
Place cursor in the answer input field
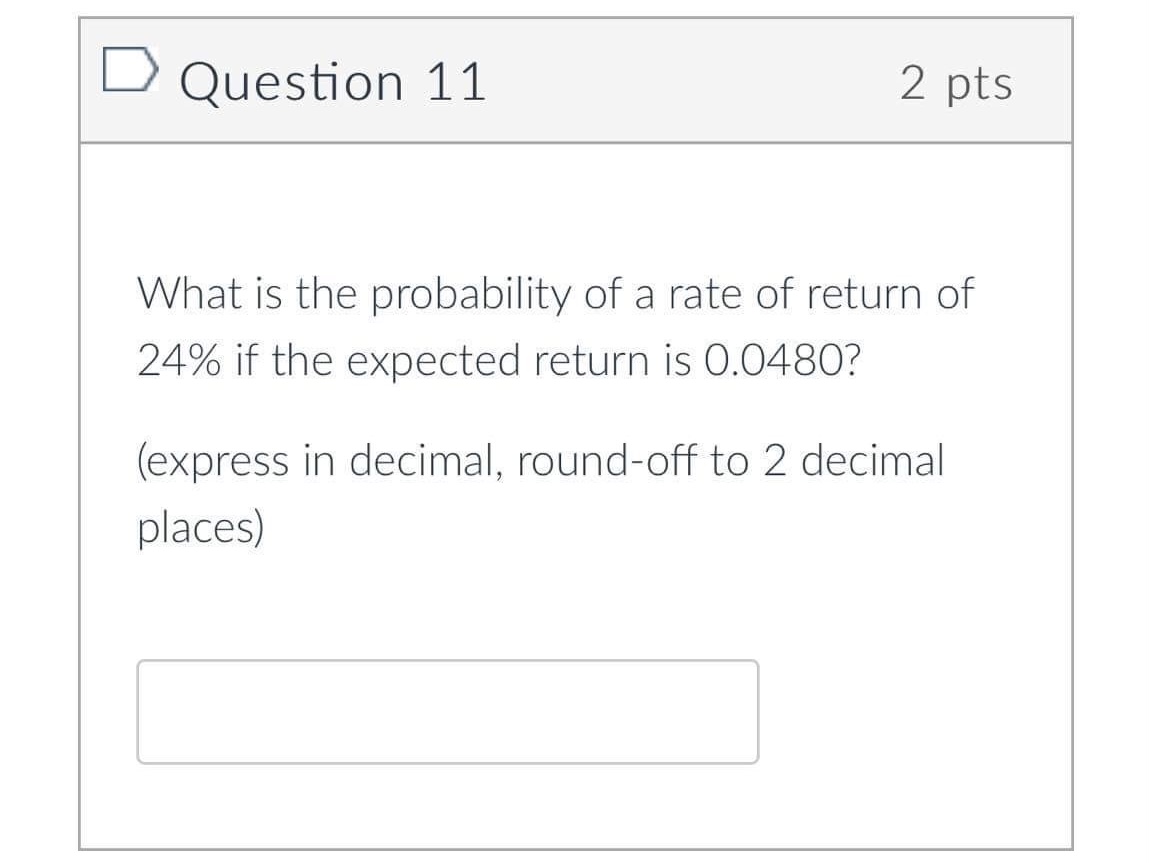tap(449, 712)
